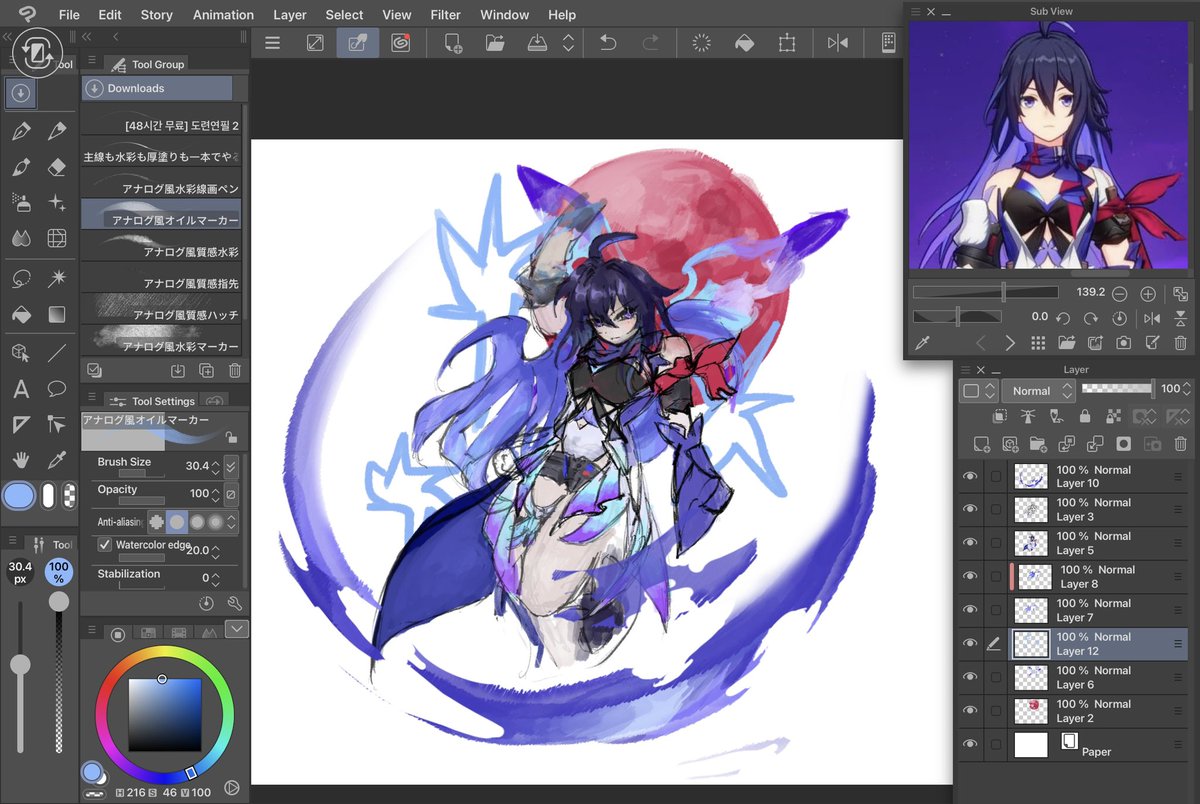Viewport: 1200px width, 804px height.
Task: Click Create Layer Mask icon
Action: [1123, 444]
